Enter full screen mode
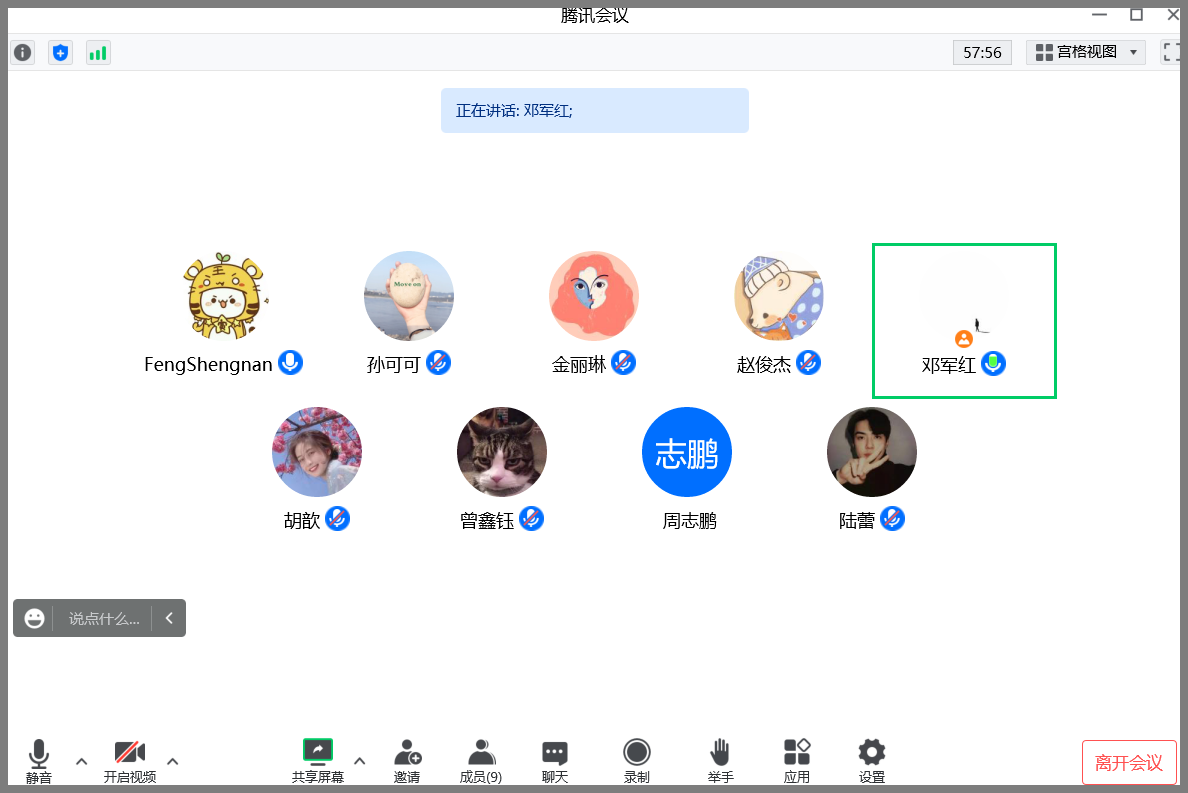Image resolution: width=1188 pixels, height=793 pixels. tap(1171, 52)
